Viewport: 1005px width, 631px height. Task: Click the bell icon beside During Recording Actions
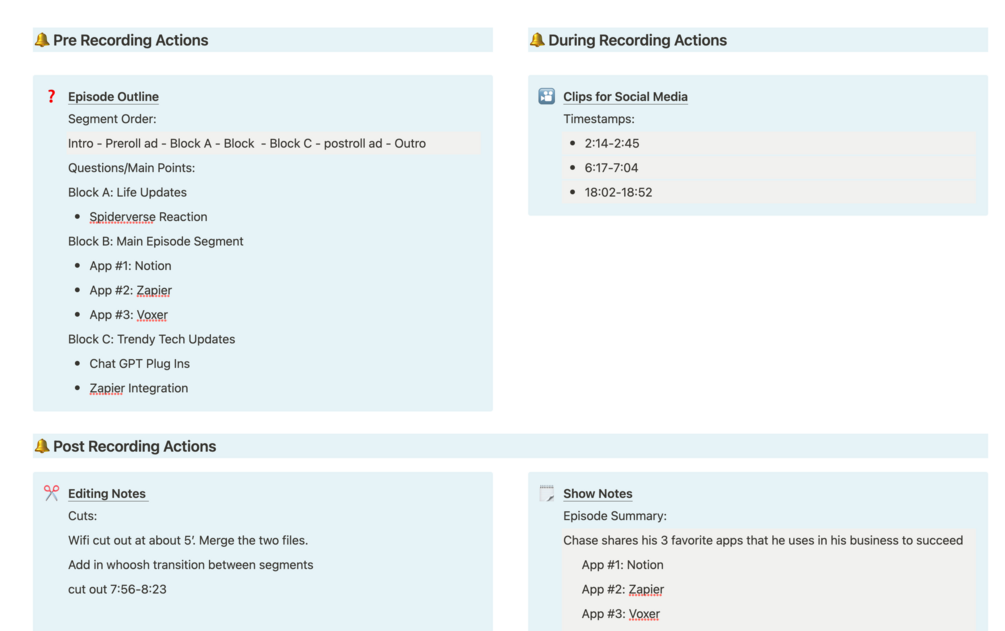tap(537, 41)
